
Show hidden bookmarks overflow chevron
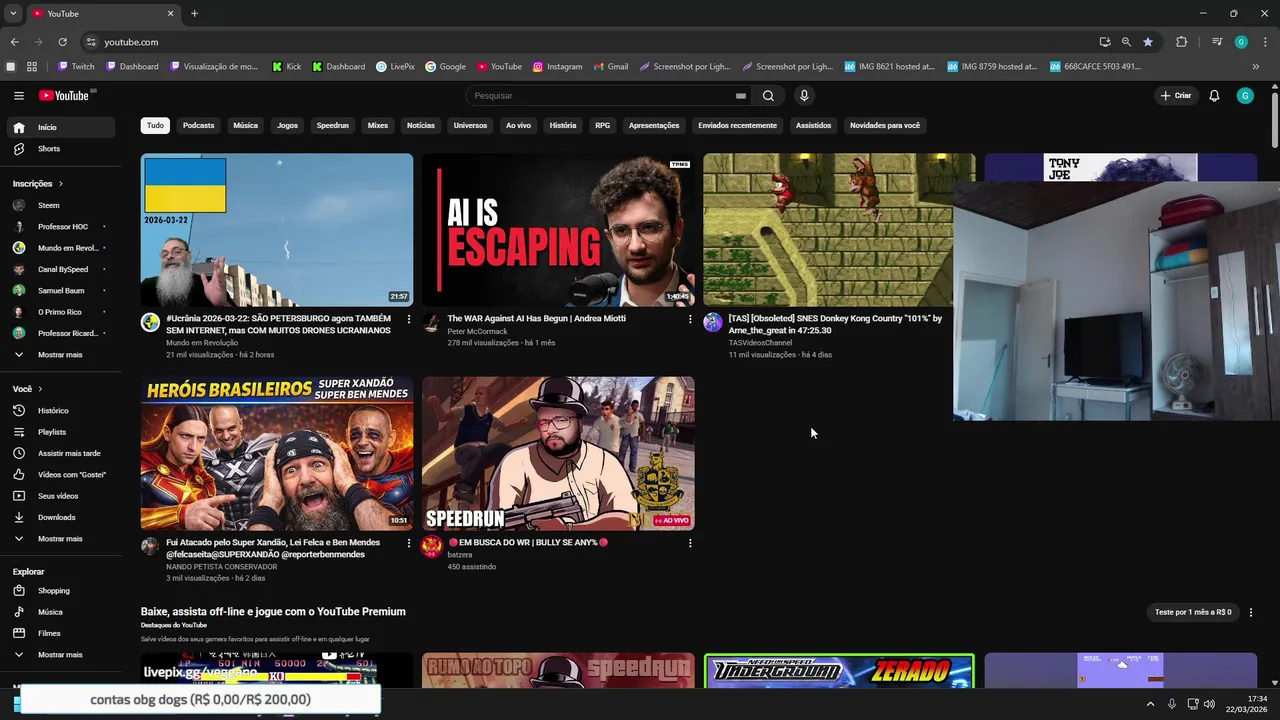click(x=1256, y=67)
